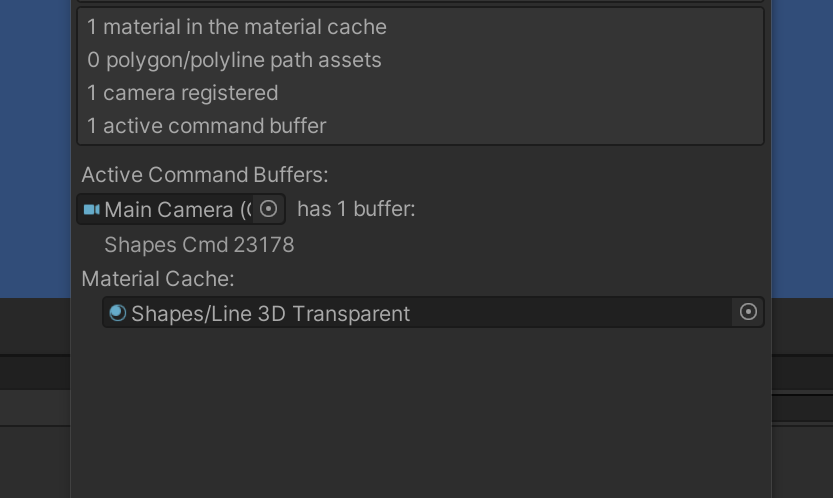Viewport: 833px width, 498px height.
Task: Click the blue scene area left of window
Action: pos(35,149)
